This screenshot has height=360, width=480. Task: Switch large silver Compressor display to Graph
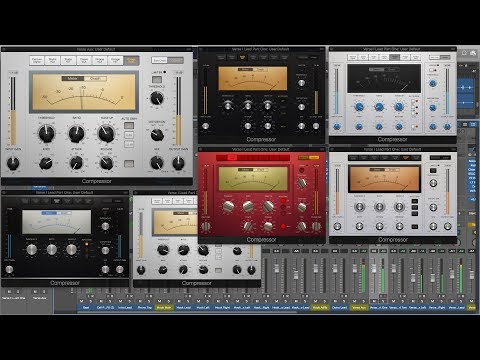(x=95, y=79)
